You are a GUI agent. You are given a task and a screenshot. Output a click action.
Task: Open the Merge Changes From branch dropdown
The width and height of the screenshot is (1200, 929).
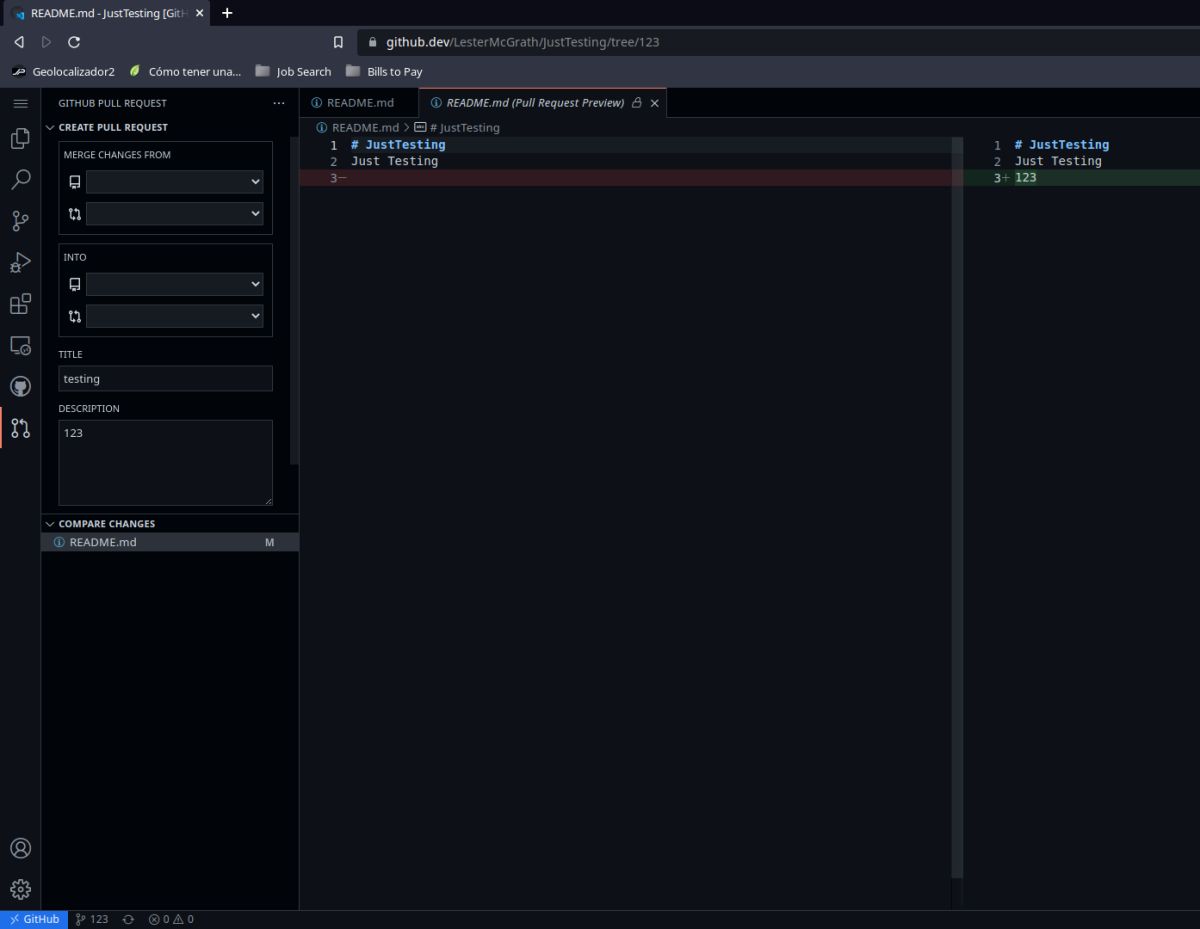click(175, 213)
